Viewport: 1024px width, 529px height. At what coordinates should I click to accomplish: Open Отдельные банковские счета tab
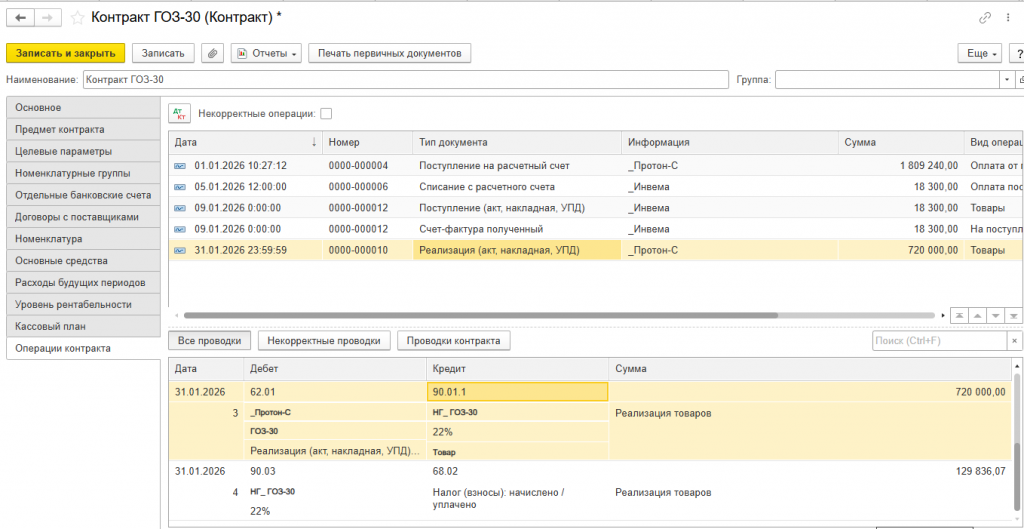[x=83, y=195]
